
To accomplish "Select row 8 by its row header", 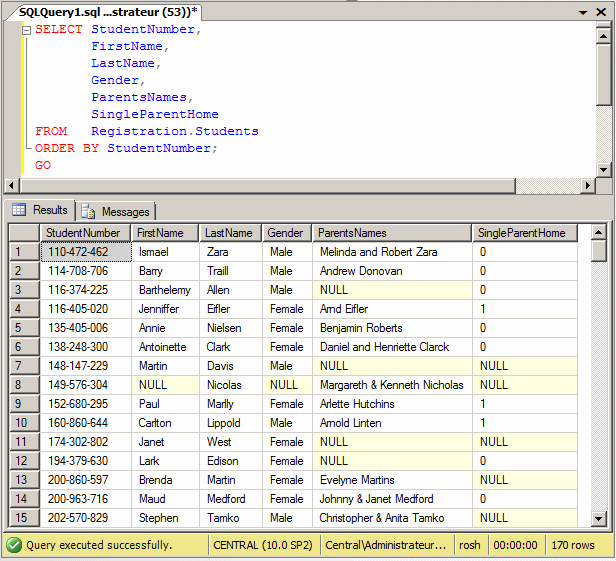I will [x=24, y=385].
